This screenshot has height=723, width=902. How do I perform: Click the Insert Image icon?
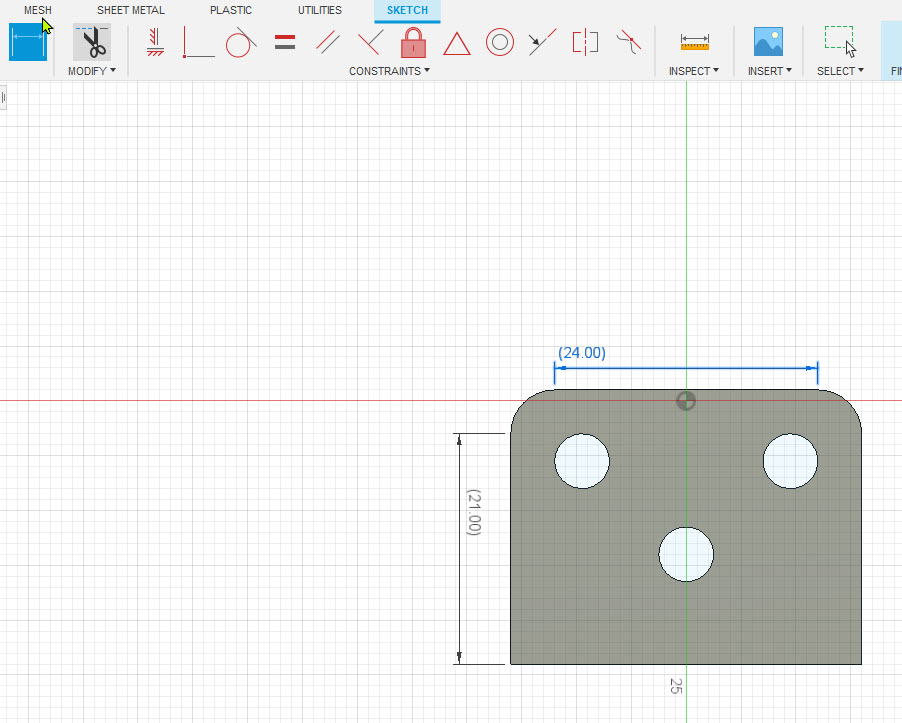pyautogui.click(x=767, y=43)
